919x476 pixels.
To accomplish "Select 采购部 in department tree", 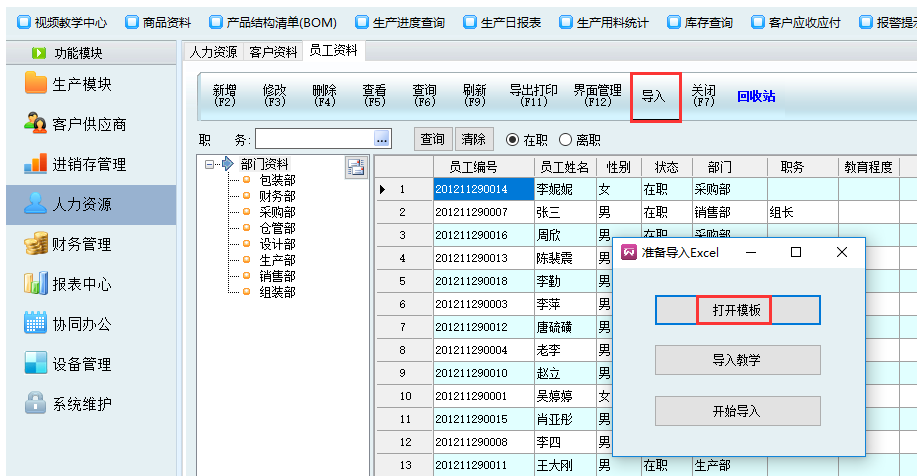I will 277,212.
